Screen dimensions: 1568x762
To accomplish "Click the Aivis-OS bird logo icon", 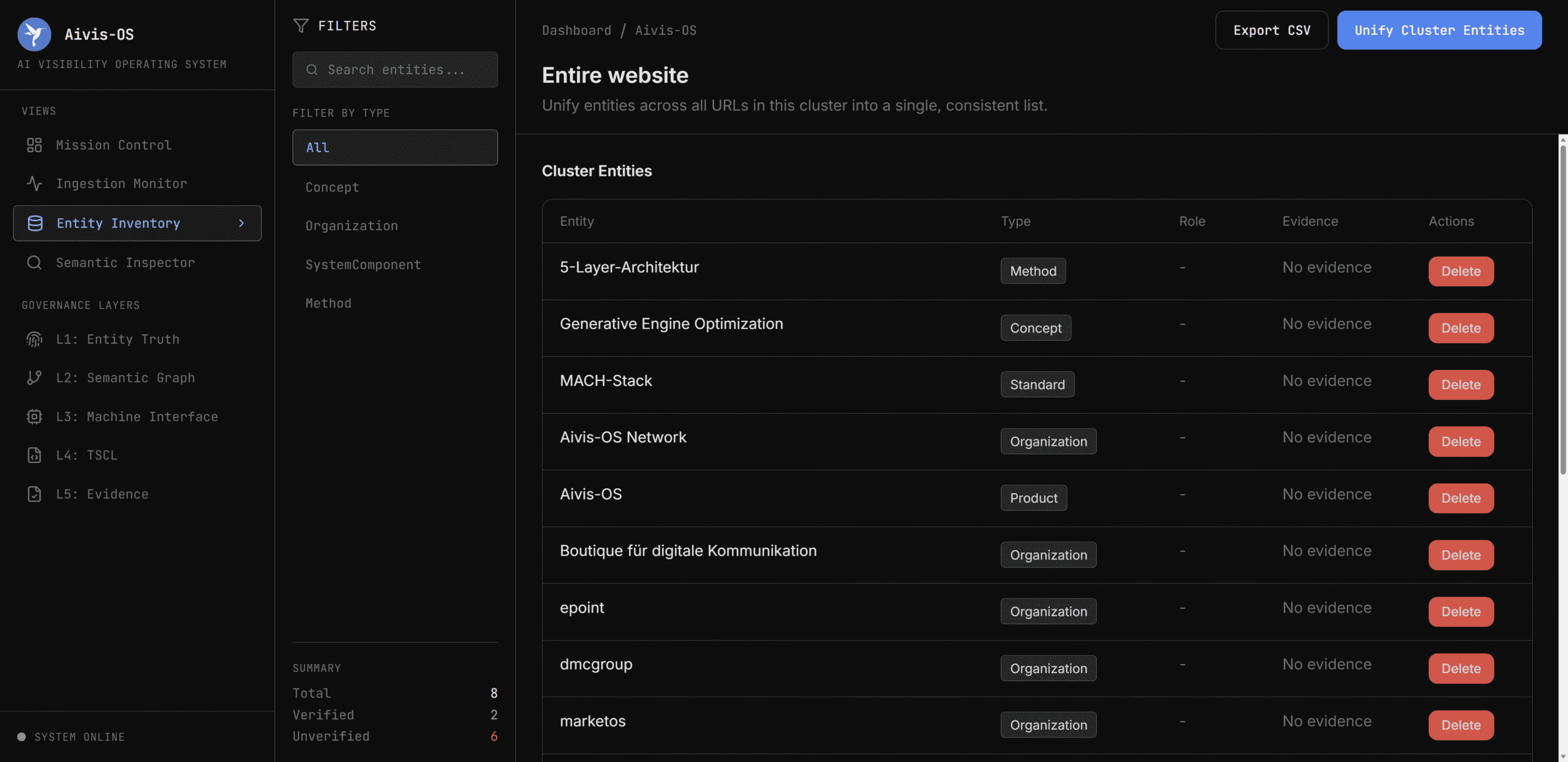I will 34,34.
